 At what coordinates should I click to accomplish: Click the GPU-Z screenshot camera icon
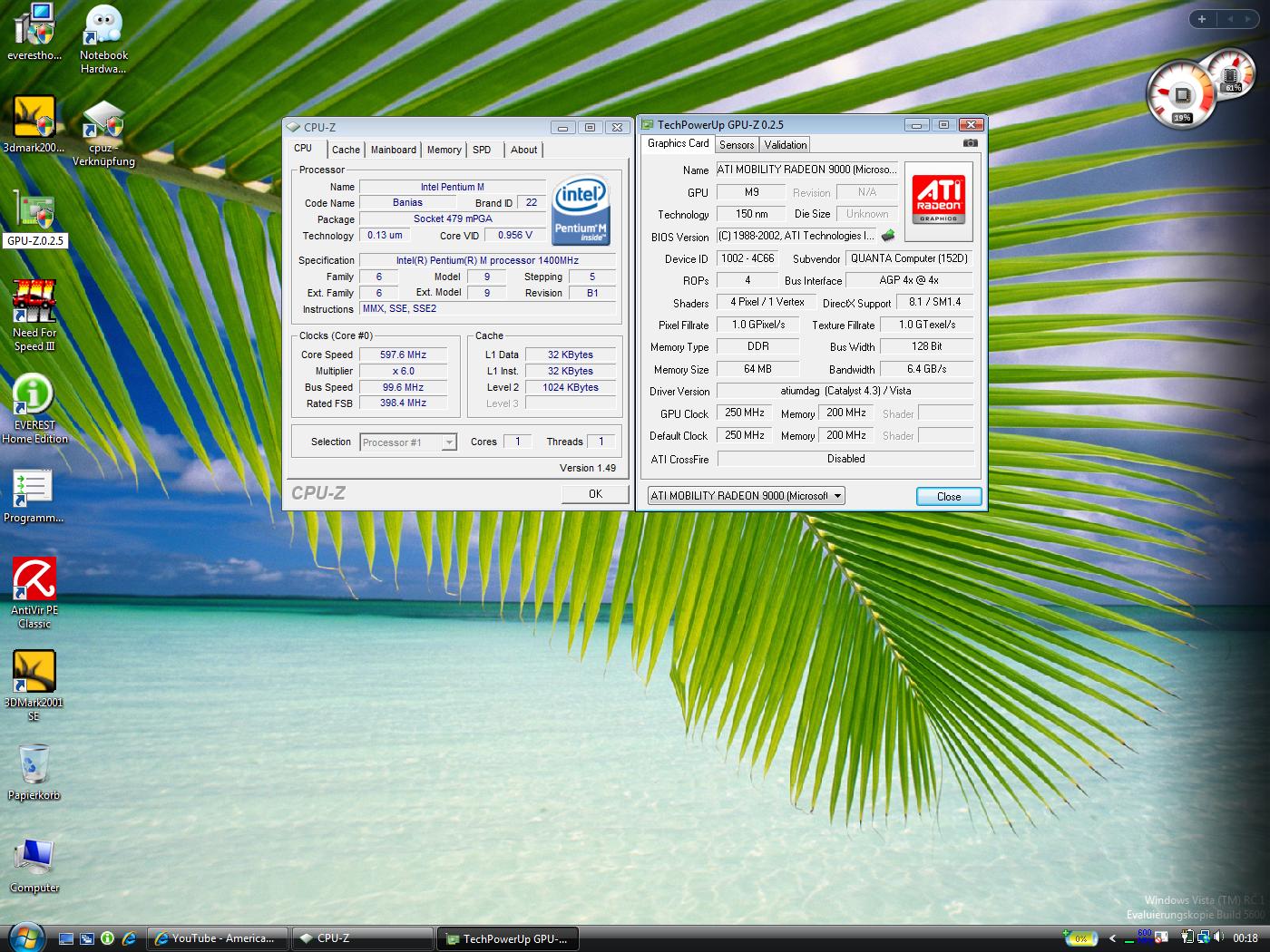pyautogui.click(x=970, y=143)
